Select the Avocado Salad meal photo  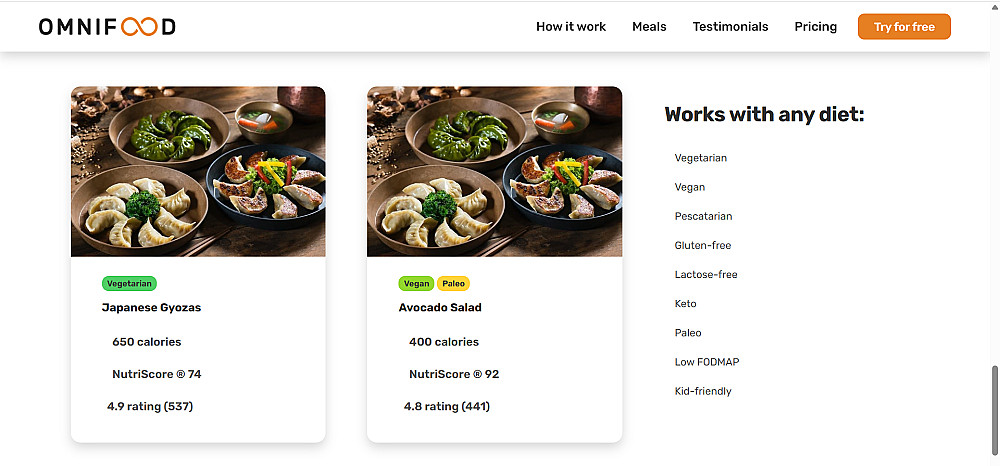494,171
